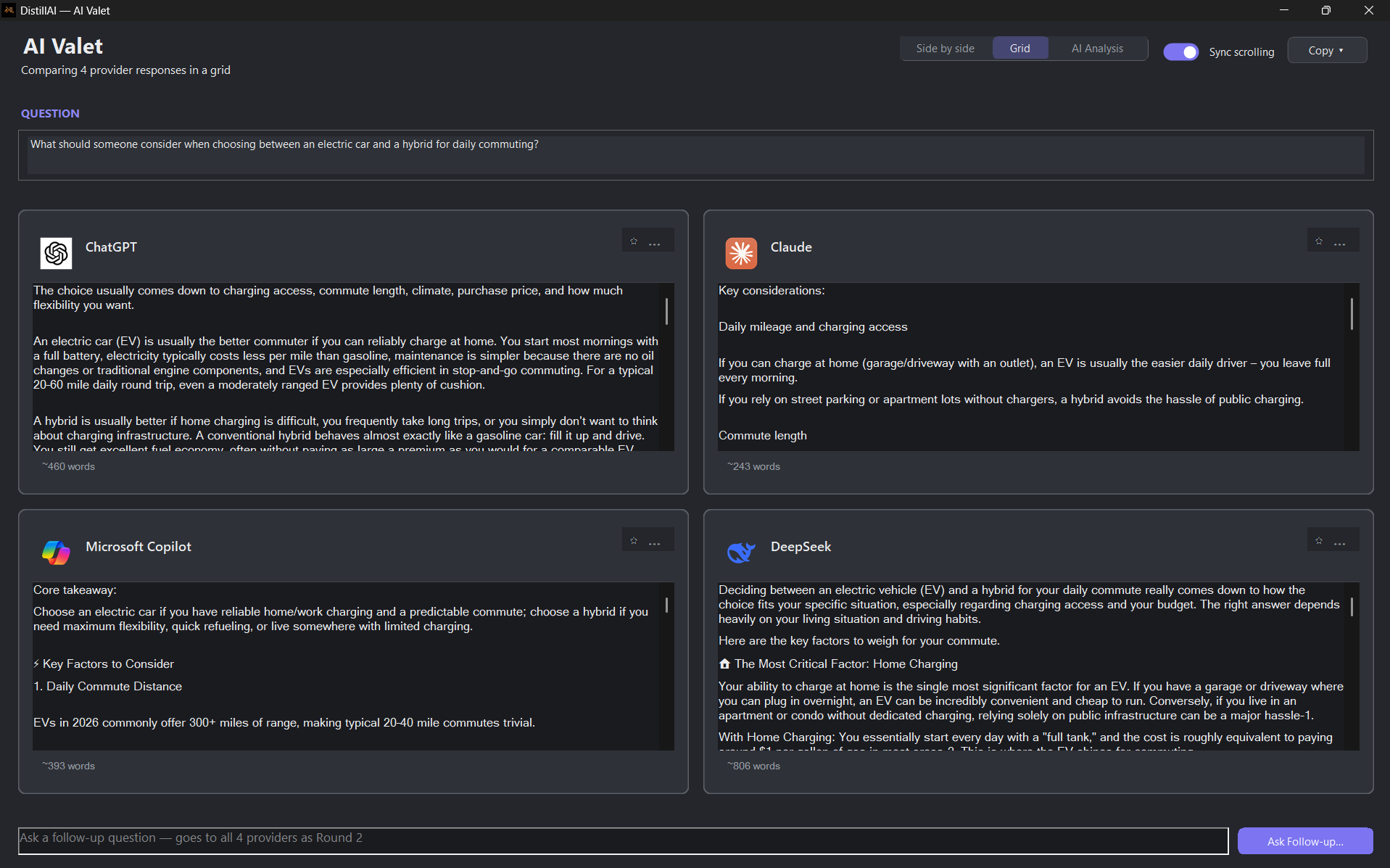
Task: Open more options for Claude card
Action: (1340, 244)
